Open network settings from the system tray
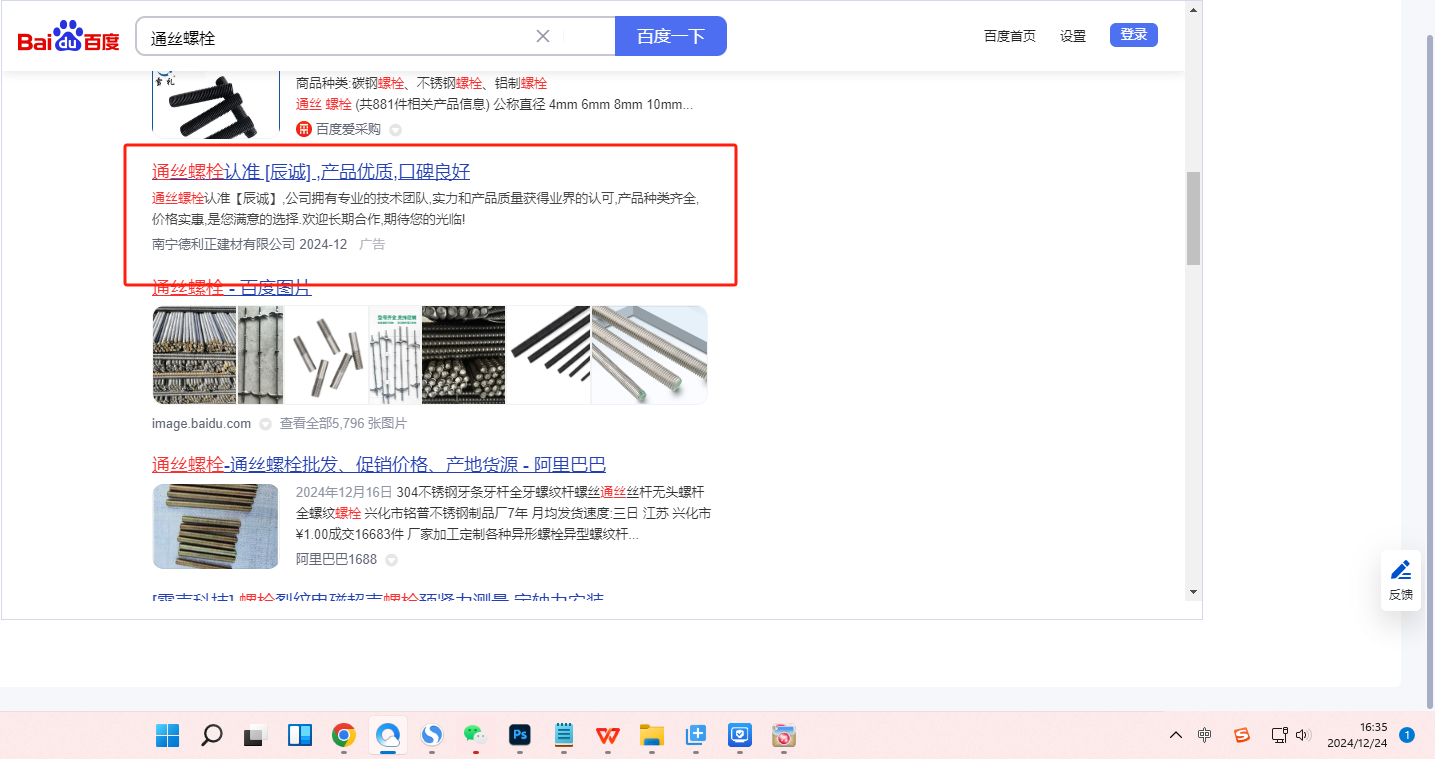The width and height of the screenshot is (1435, 759). 1279,735
